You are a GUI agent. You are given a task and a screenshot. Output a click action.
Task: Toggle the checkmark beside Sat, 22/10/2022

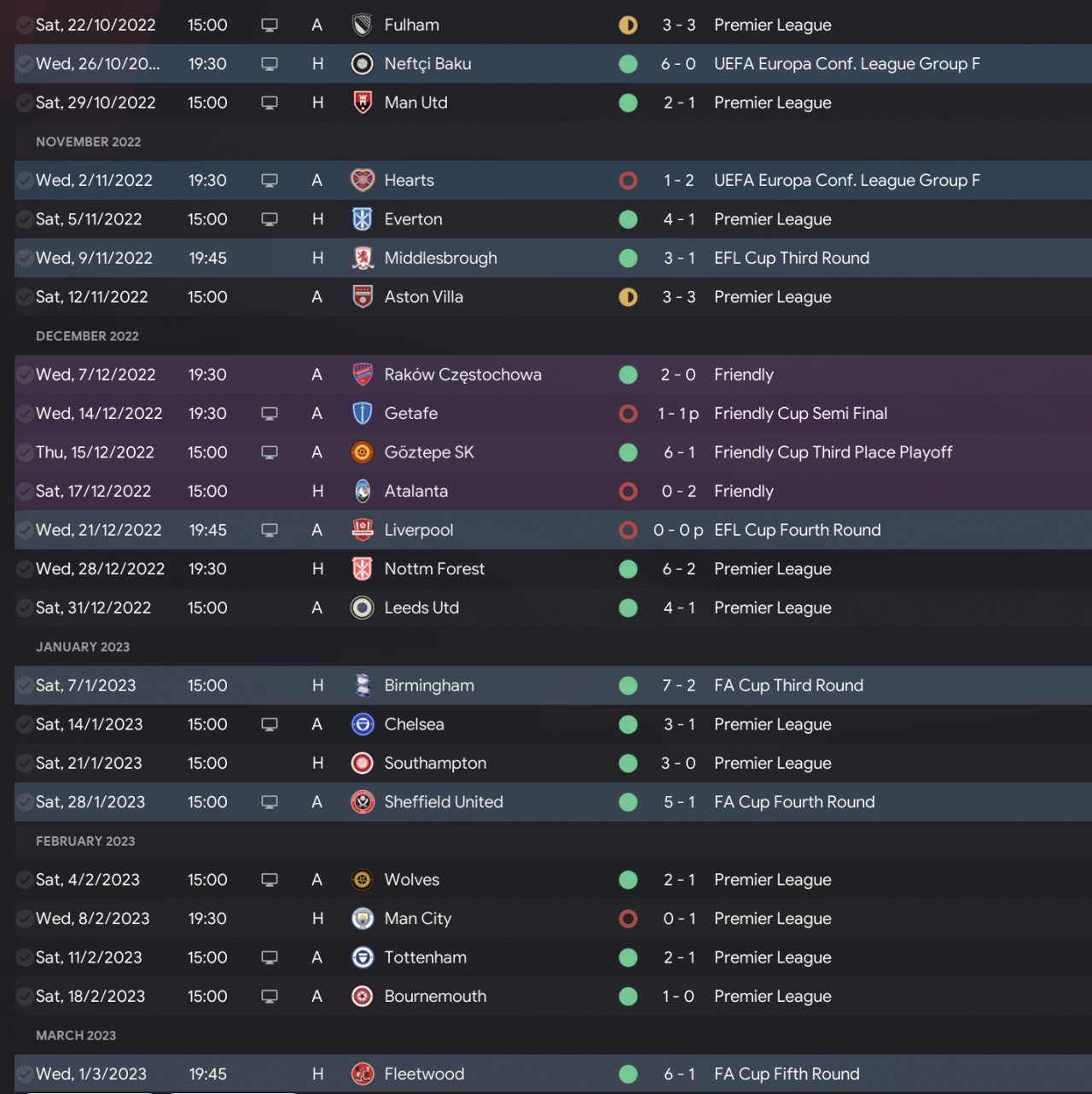(25, 26)
